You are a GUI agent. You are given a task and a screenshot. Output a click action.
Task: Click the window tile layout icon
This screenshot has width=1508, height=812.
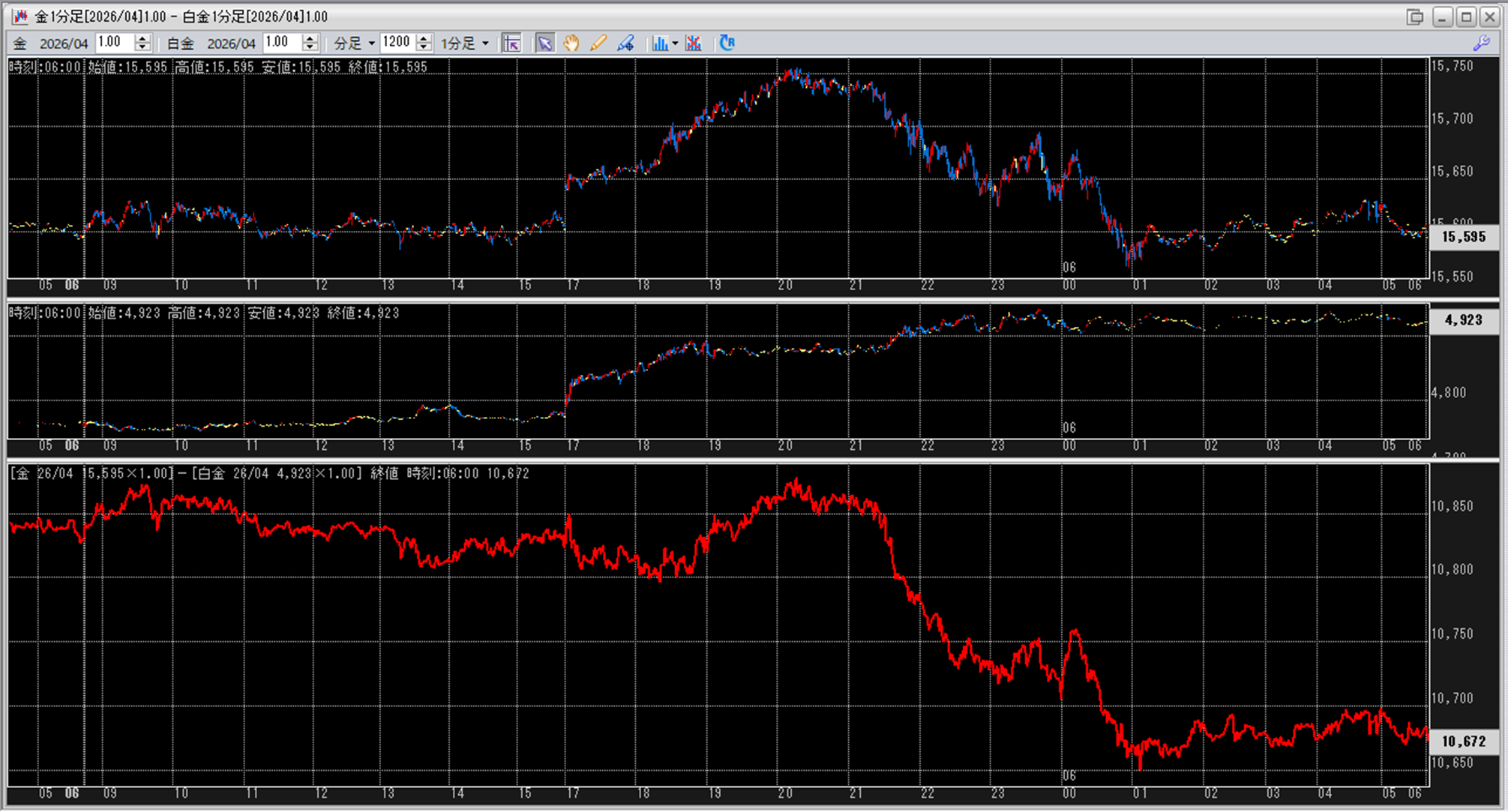(1414, 16)
